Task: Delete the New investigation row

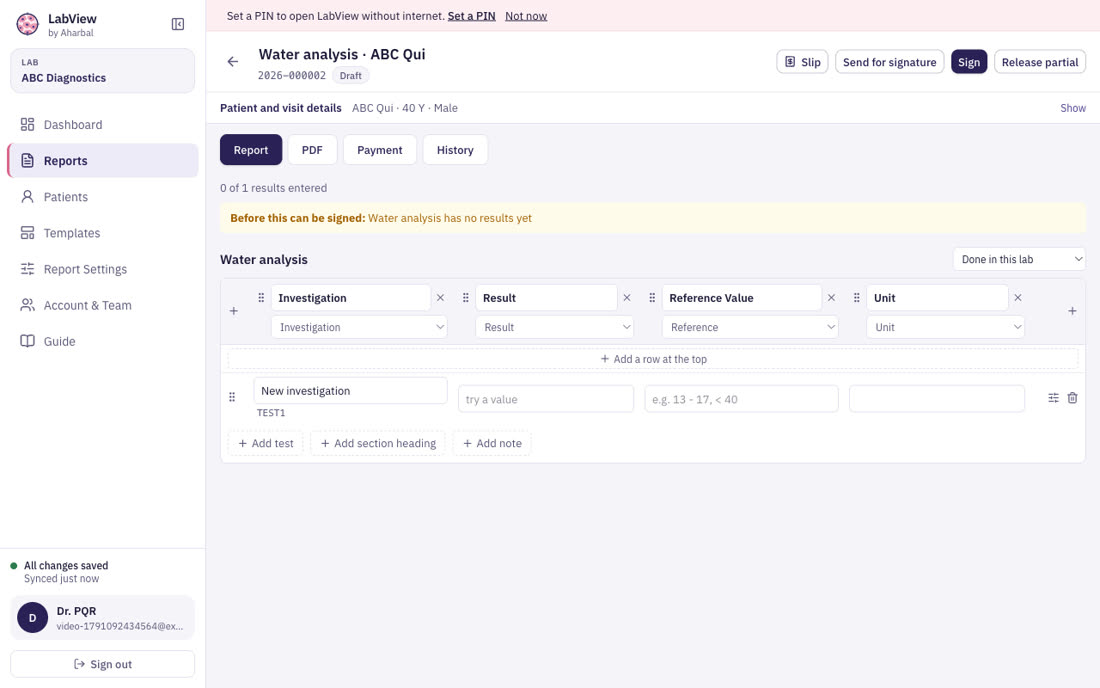Action: pyautogui.click(x=1072, y=398)
